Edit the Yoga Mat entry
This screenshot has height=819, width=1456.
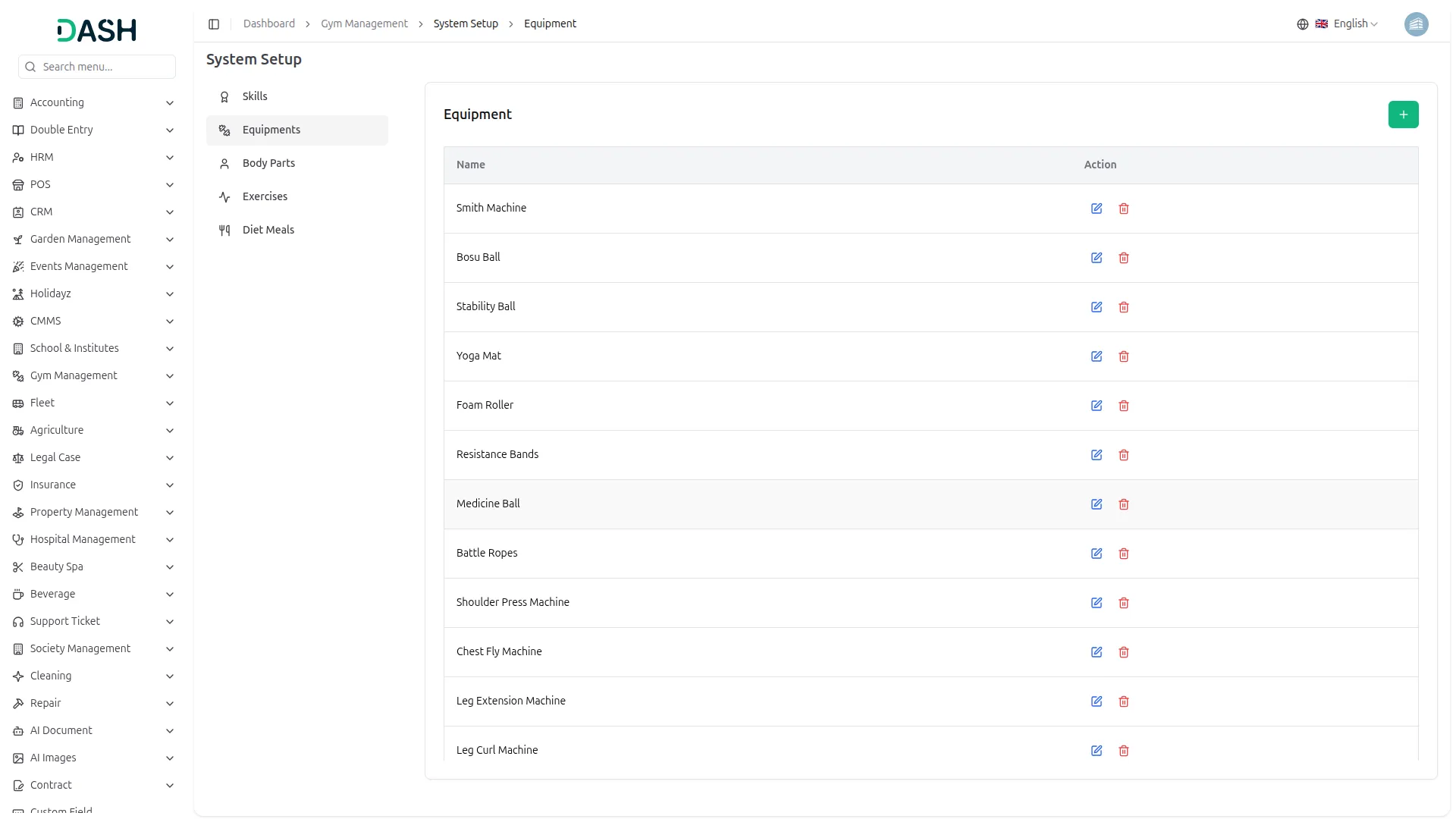pyautogui.click(x=1096, y=356)
